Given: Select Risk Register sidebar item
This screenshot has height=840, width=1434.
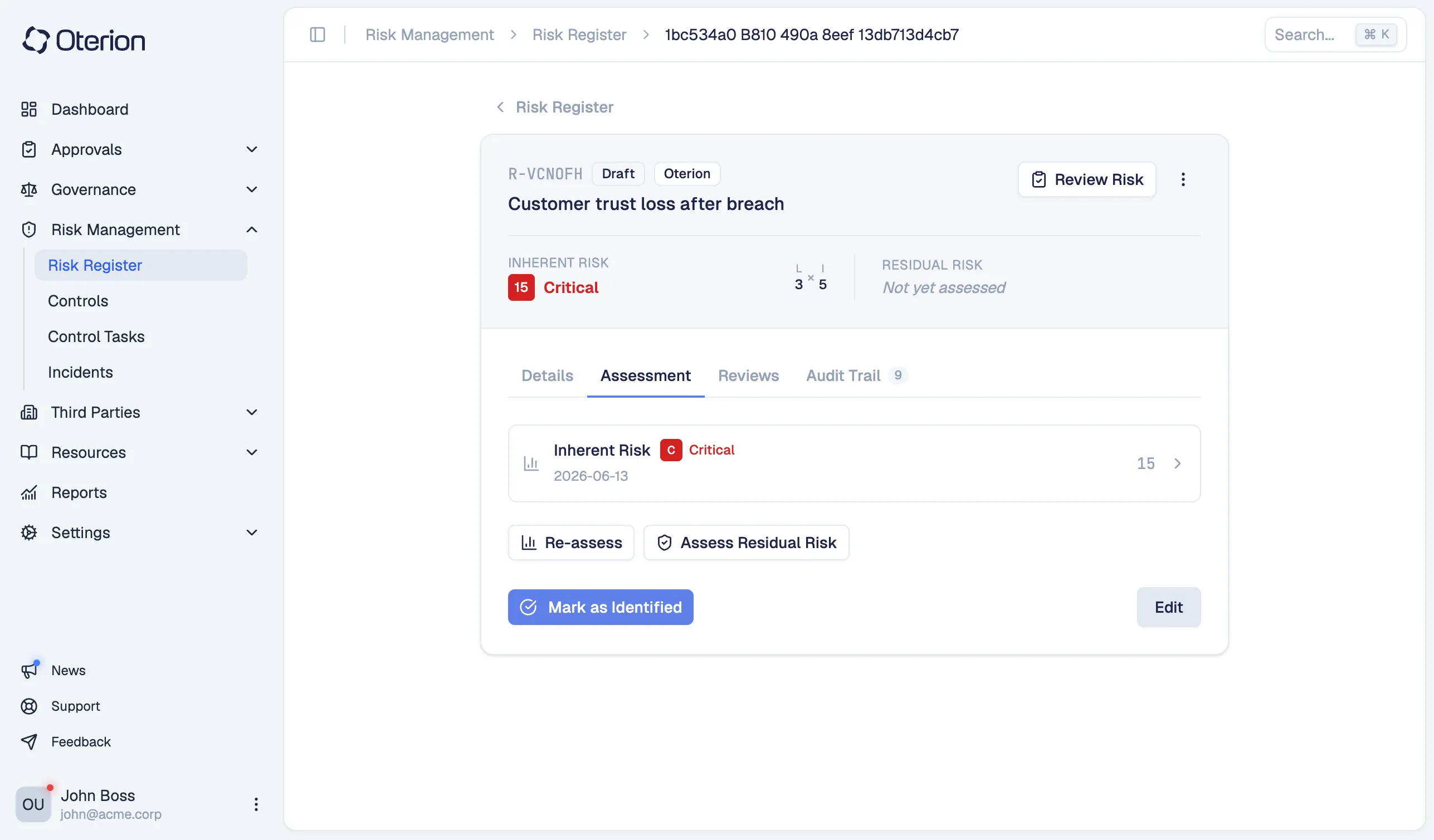Looking at the screenshot, I should tap(140, 265).
